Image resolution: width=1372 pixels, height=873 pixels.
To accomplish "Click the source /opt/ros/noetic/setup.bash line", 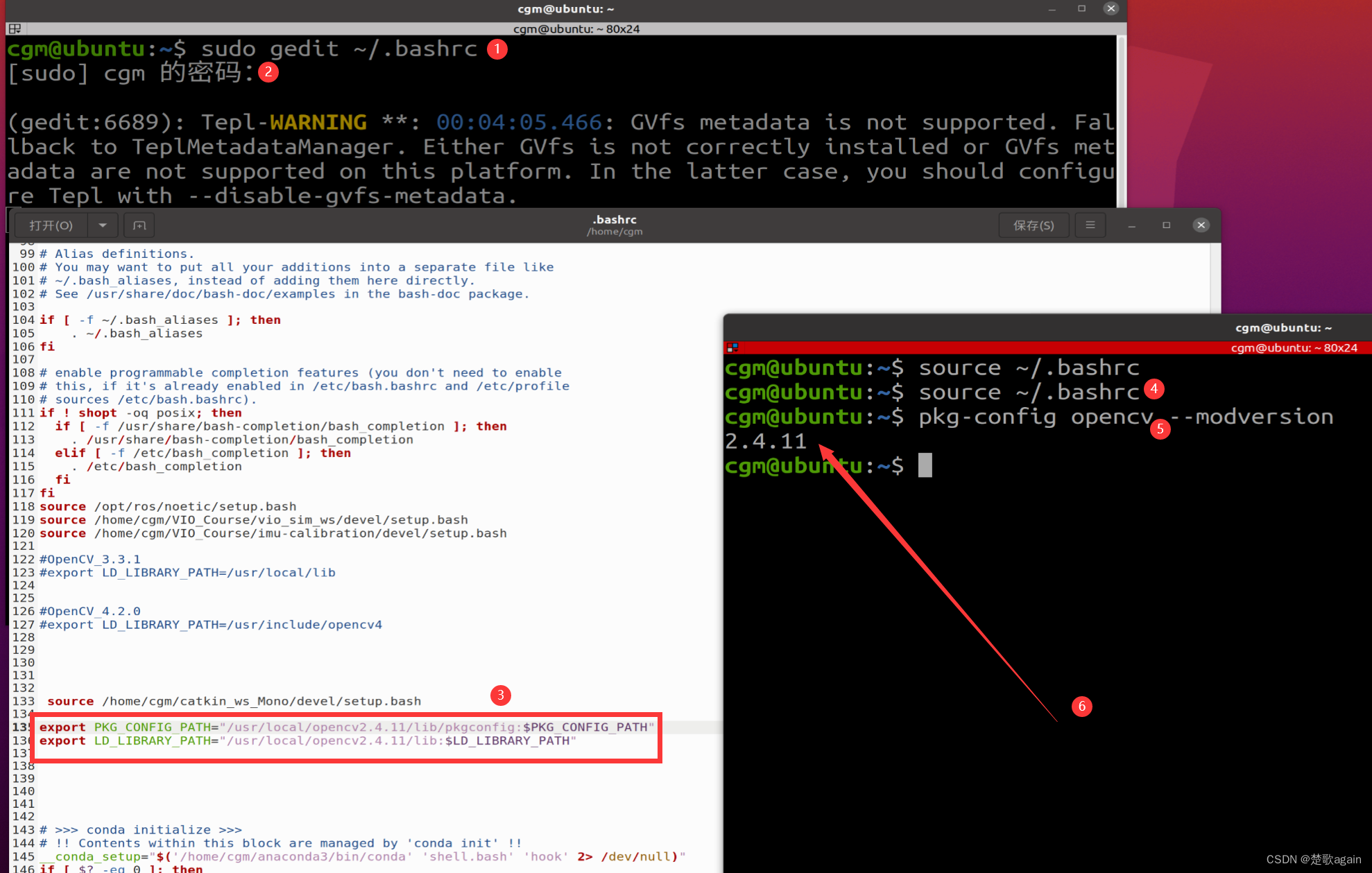I will pyautogui.click(x=168, y=507).
